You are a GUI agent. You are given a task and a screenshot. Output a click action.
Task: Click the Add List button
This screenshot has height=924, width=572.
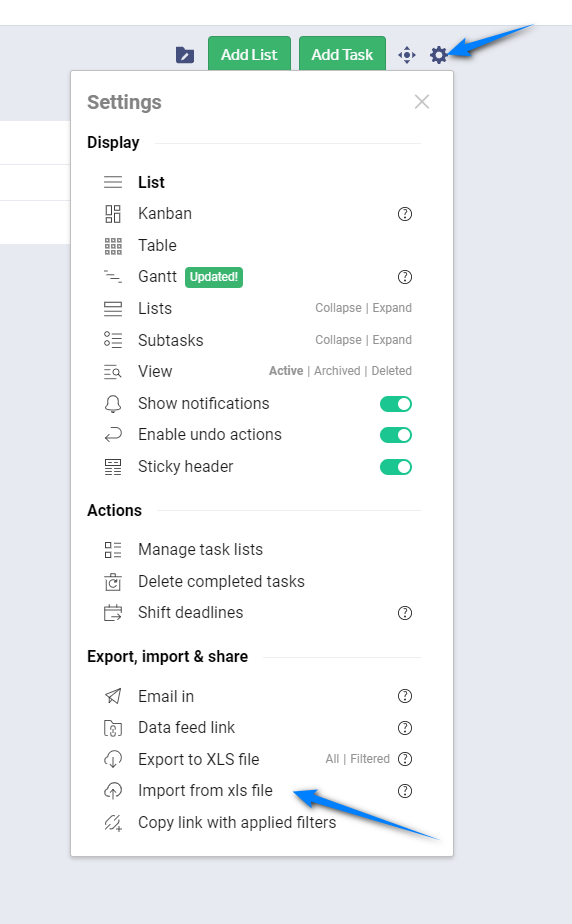[249, 54]
